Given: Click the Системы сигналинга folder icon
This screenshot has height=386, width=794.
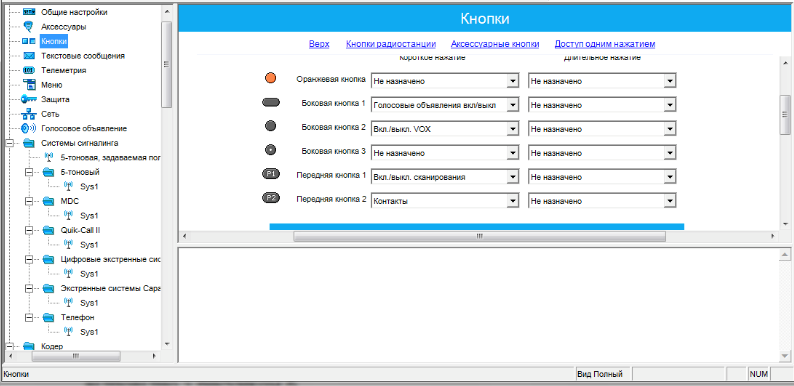Looking at the screenshot, I should (x=29, y=143).
